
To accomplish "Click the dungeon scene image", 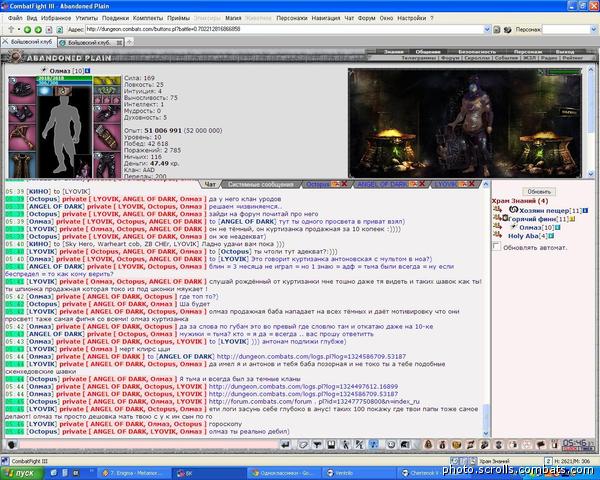I will (x=465, y=123).
